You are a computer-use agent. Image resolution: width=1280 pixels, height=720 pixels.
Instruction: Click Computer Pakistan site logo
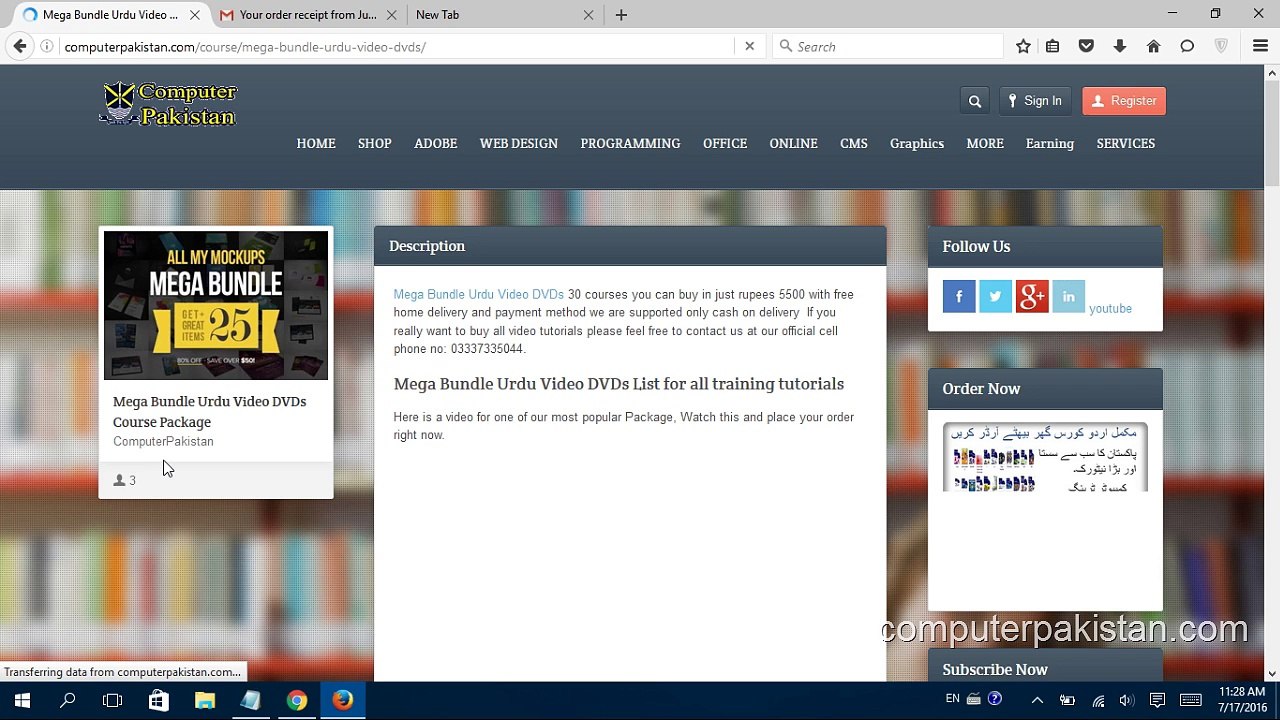point(168,104)
